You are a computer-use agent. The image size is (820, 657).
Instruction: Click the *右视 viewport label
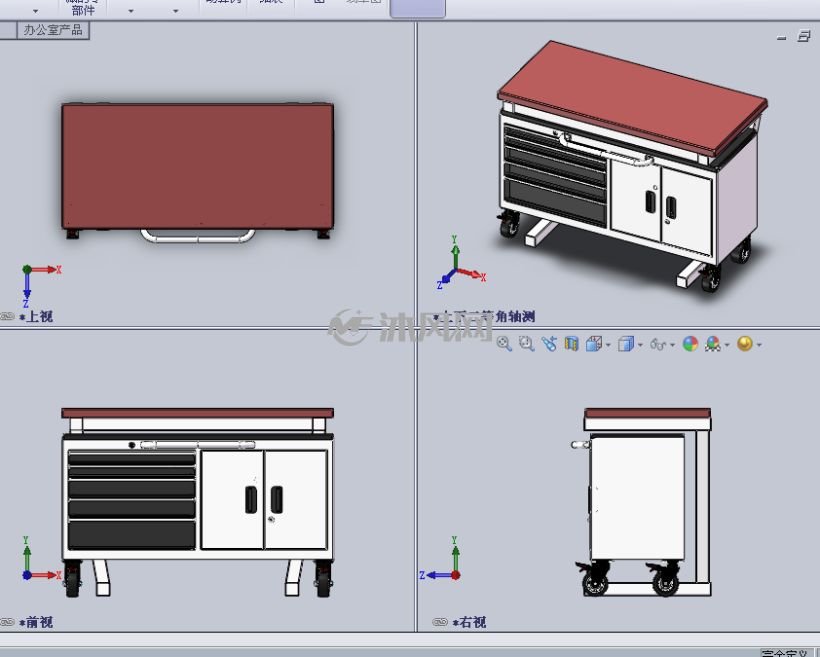point(469,622)
